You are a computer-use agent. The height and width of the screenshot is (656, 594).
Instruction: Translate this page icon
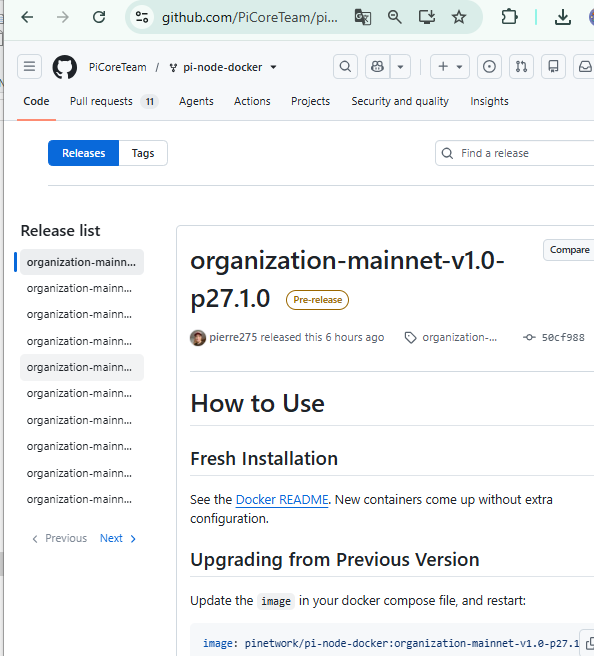click(x=362, y=17)
